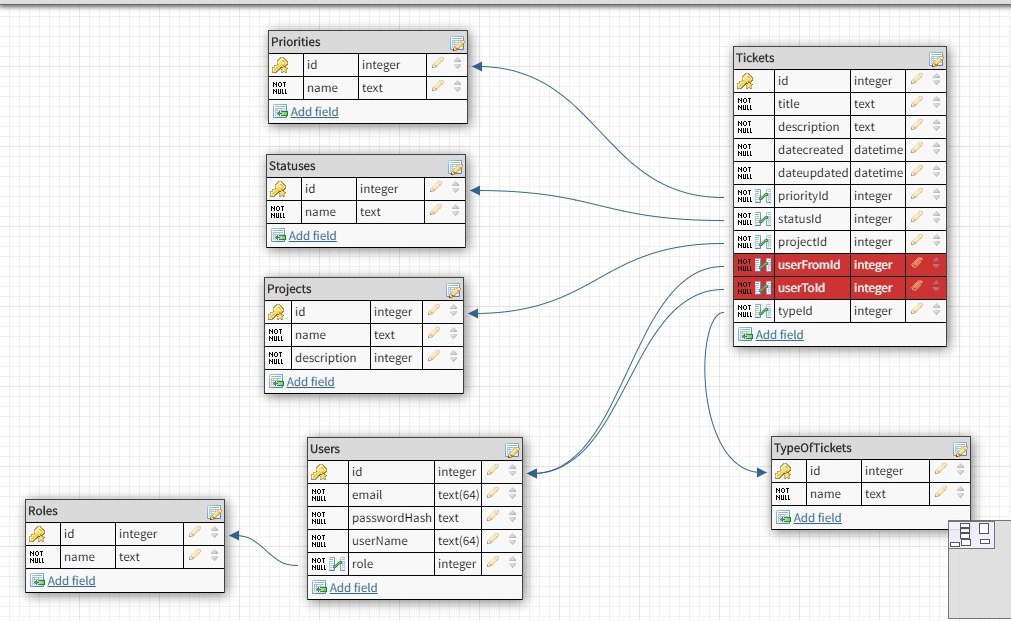The height and width of the screenshot is (621, 1011).
Task: Select passwordHash field name in Users
Action: [x=391, y=518]
